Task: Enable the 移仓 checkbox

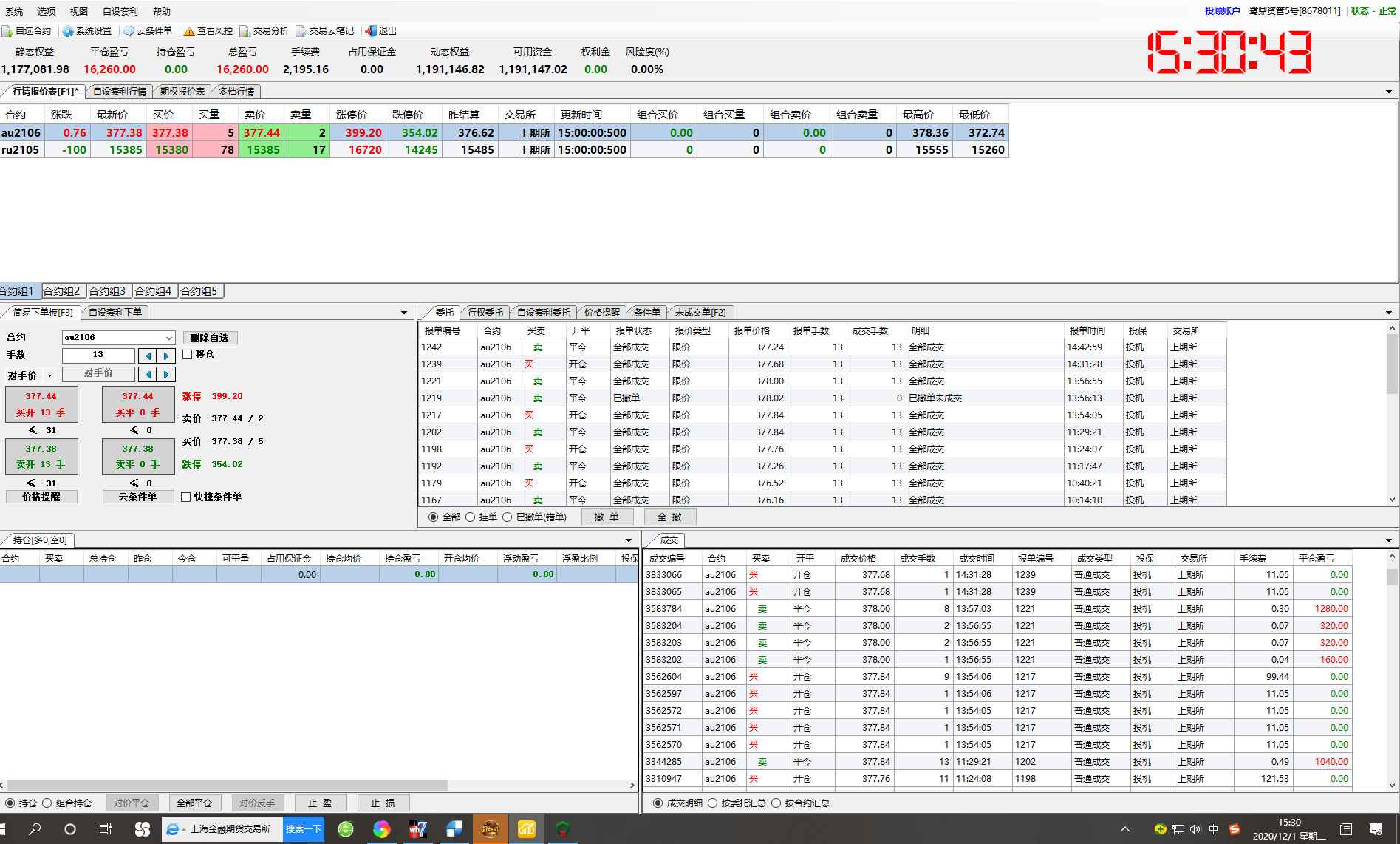Action: [188, 355]
